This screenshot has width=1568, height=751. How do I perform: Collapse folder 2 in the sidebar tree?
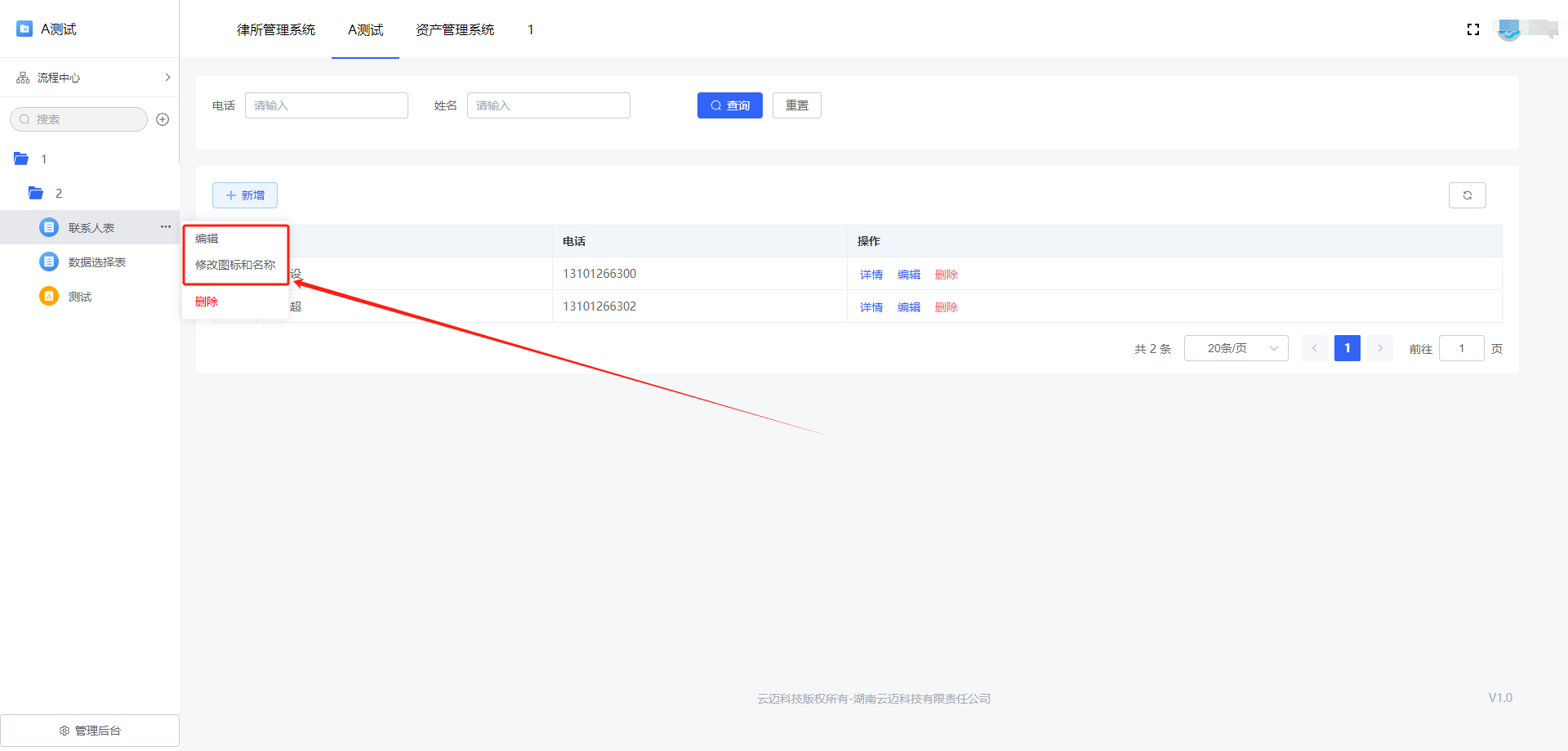pos(37,194)
